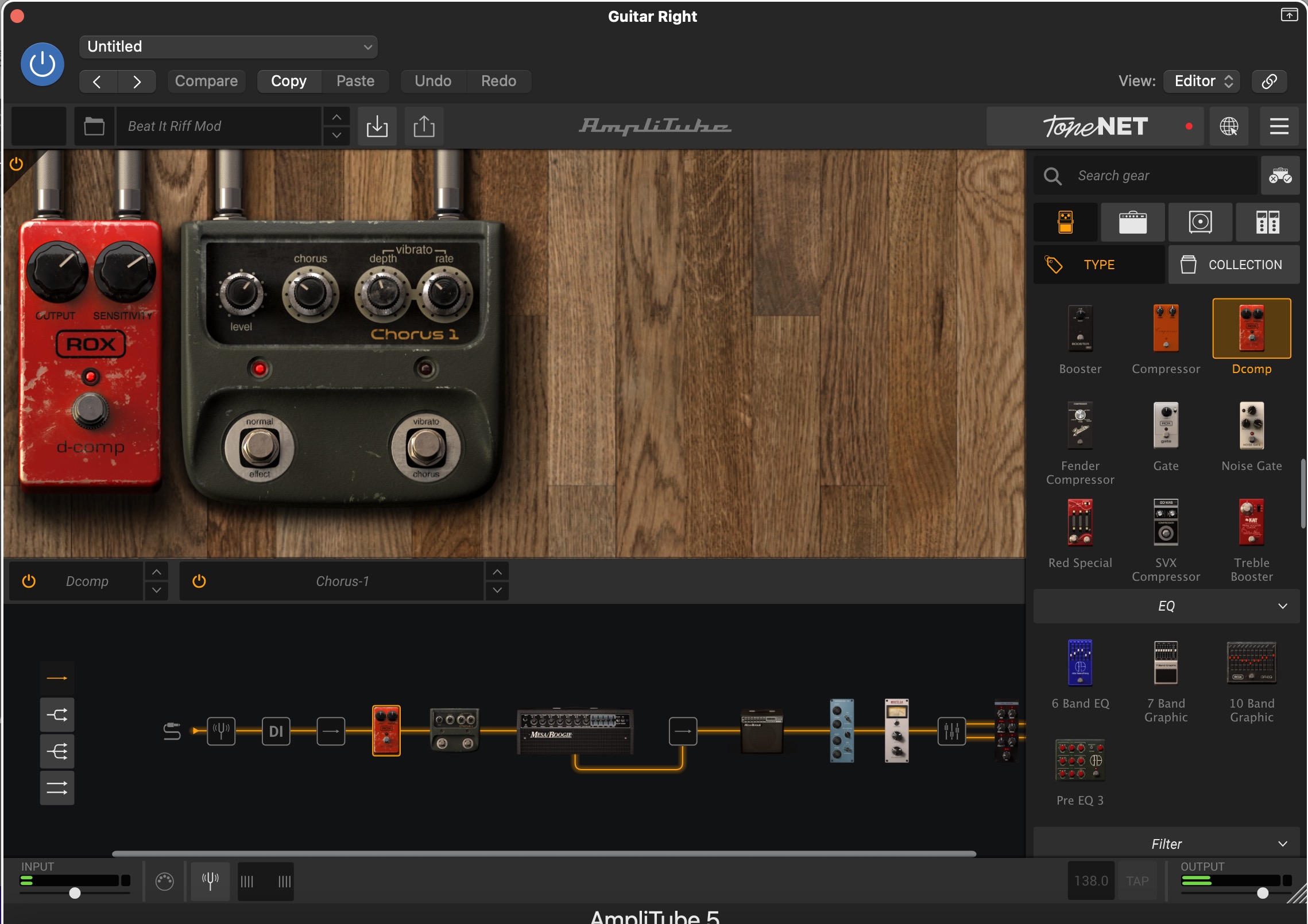
Task: Toggle the blue plug-in power button
Action: point(42,64)
